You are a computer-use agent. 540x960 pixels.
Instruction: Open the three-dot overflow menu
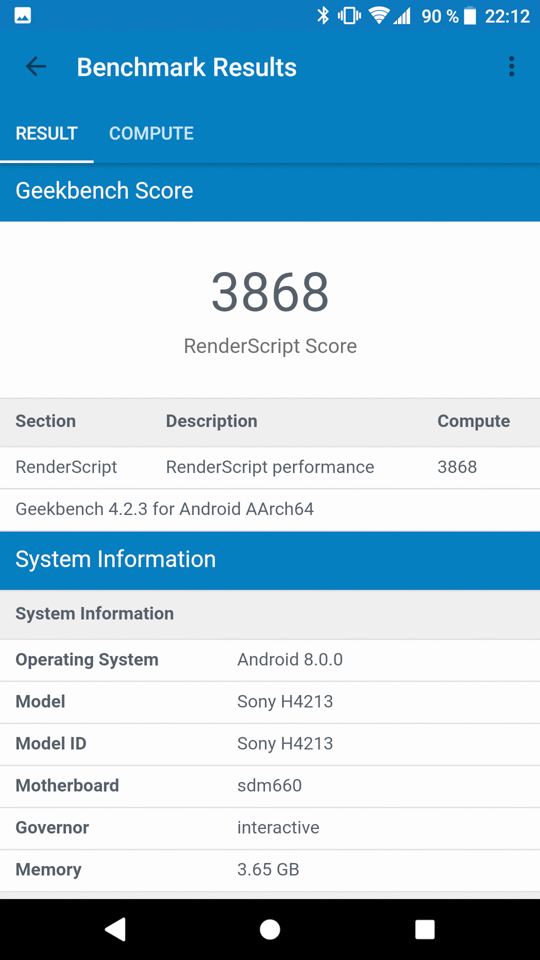click(x=511, y=67)
